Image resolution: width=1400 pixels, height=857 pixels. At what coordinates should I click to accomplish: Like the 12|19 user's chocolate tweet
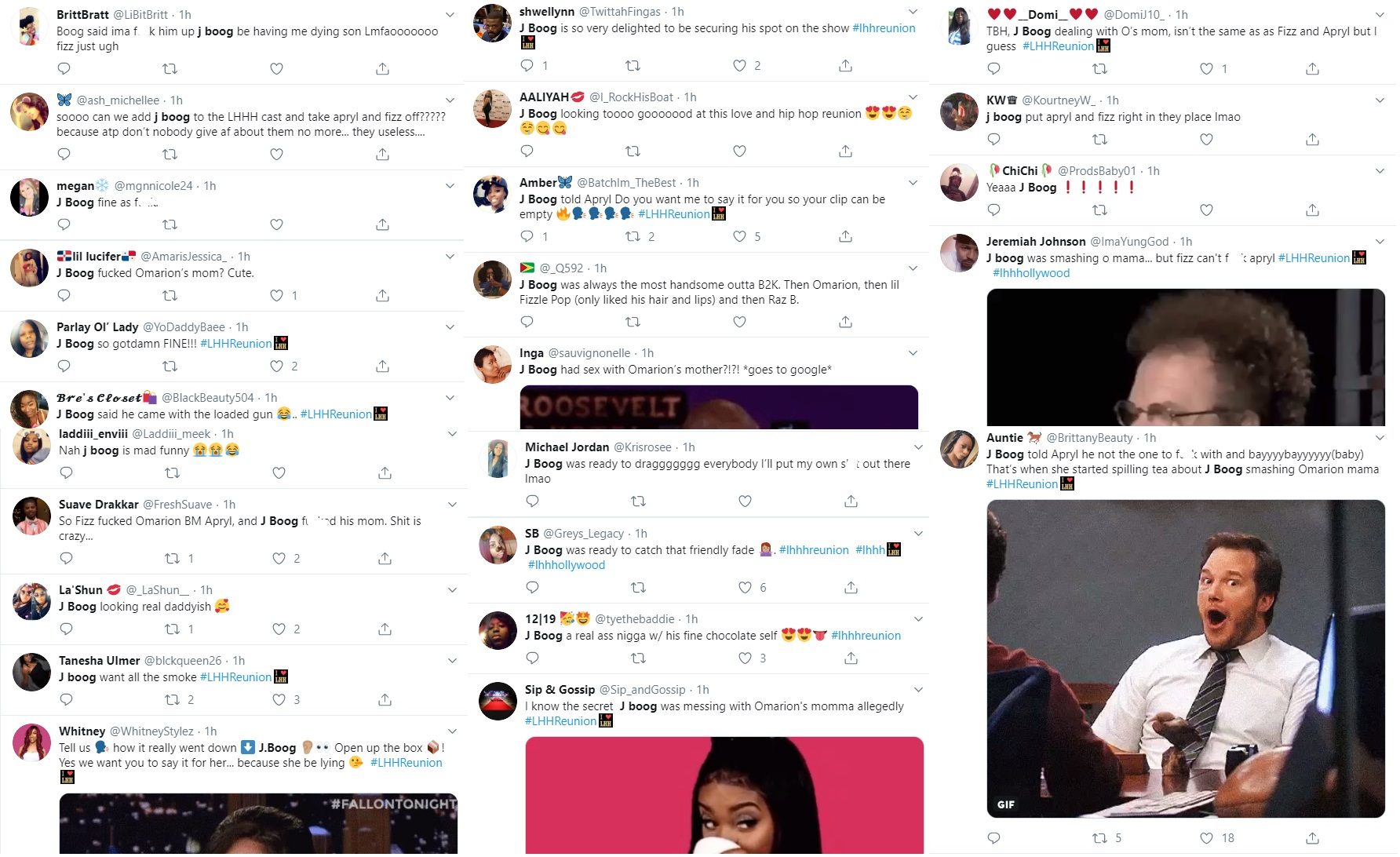tap(746, 658)
